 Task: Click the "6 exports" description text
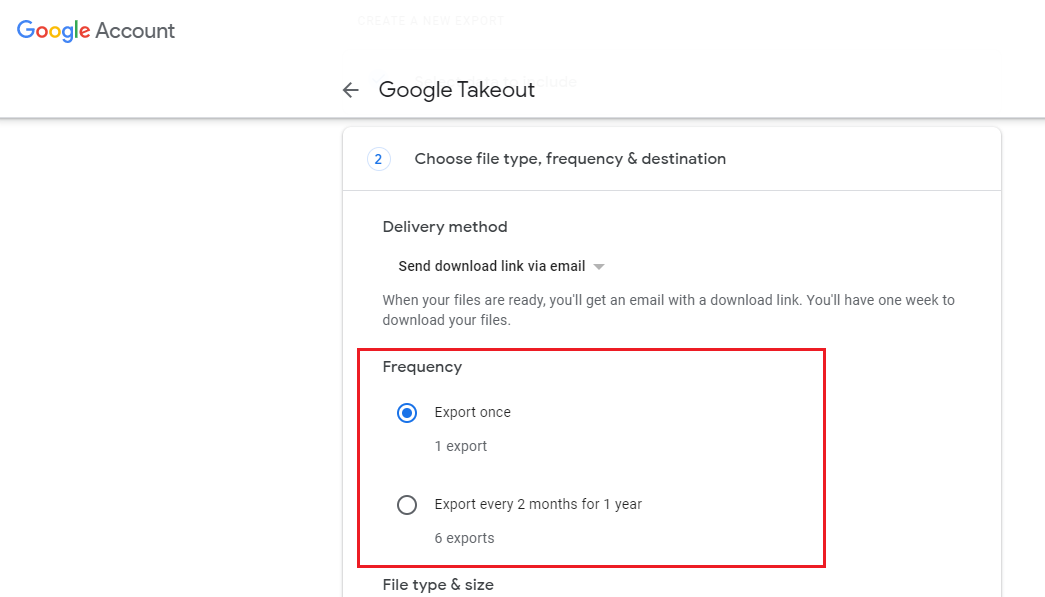[464, 539]
